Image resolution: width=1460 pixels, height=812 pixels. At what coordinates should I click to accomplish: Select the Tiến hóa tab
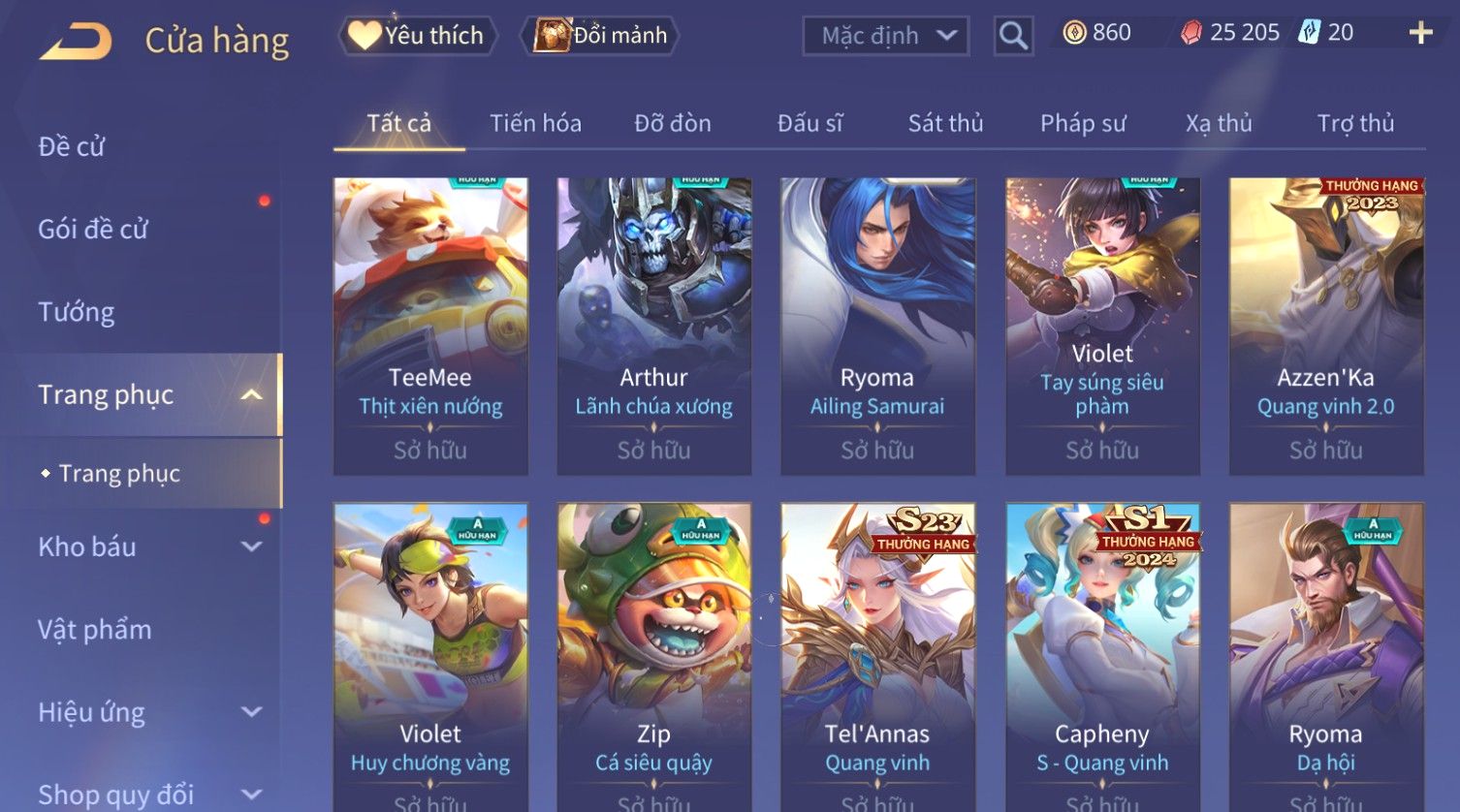535,123
